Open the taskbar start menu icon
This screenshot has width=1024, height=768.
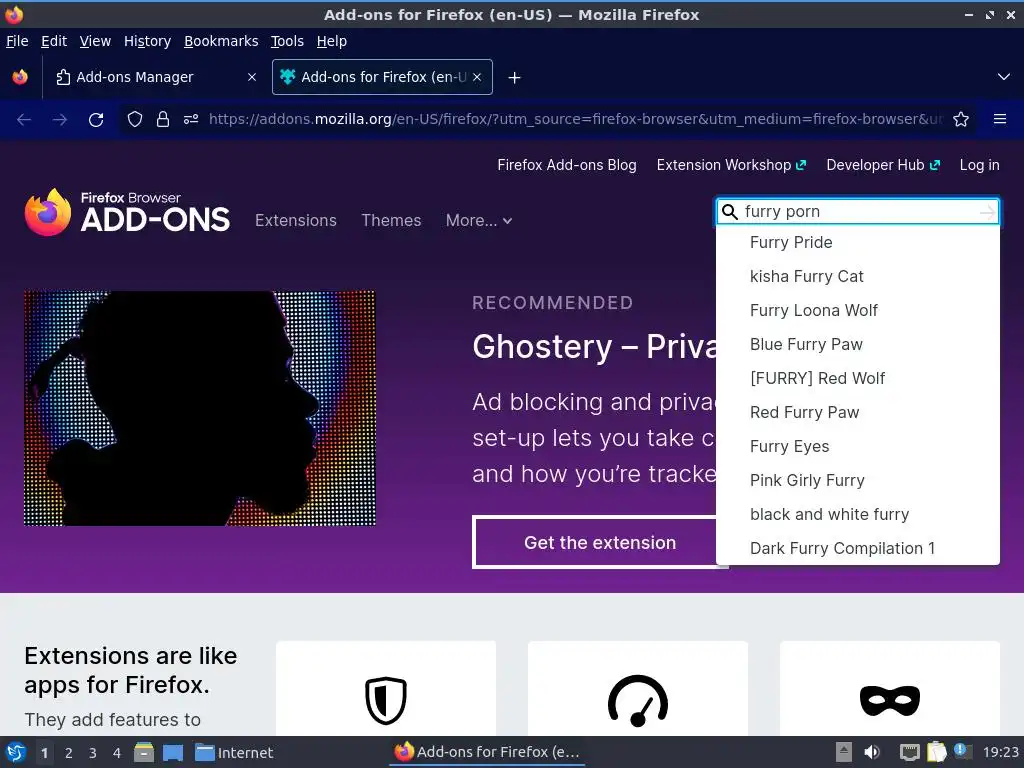16,752
